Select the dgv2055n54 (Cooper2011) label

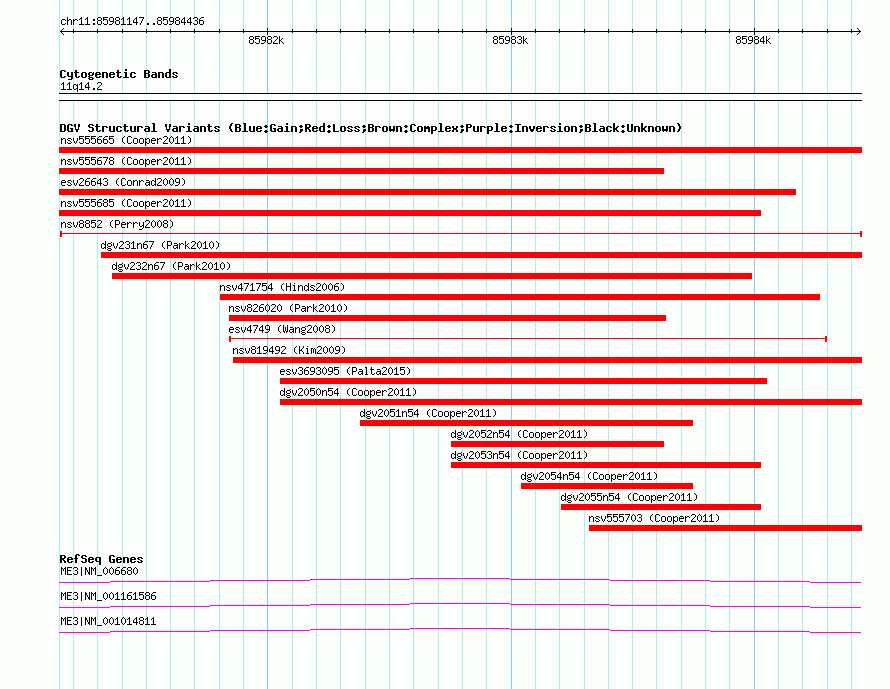pos(629,497)
